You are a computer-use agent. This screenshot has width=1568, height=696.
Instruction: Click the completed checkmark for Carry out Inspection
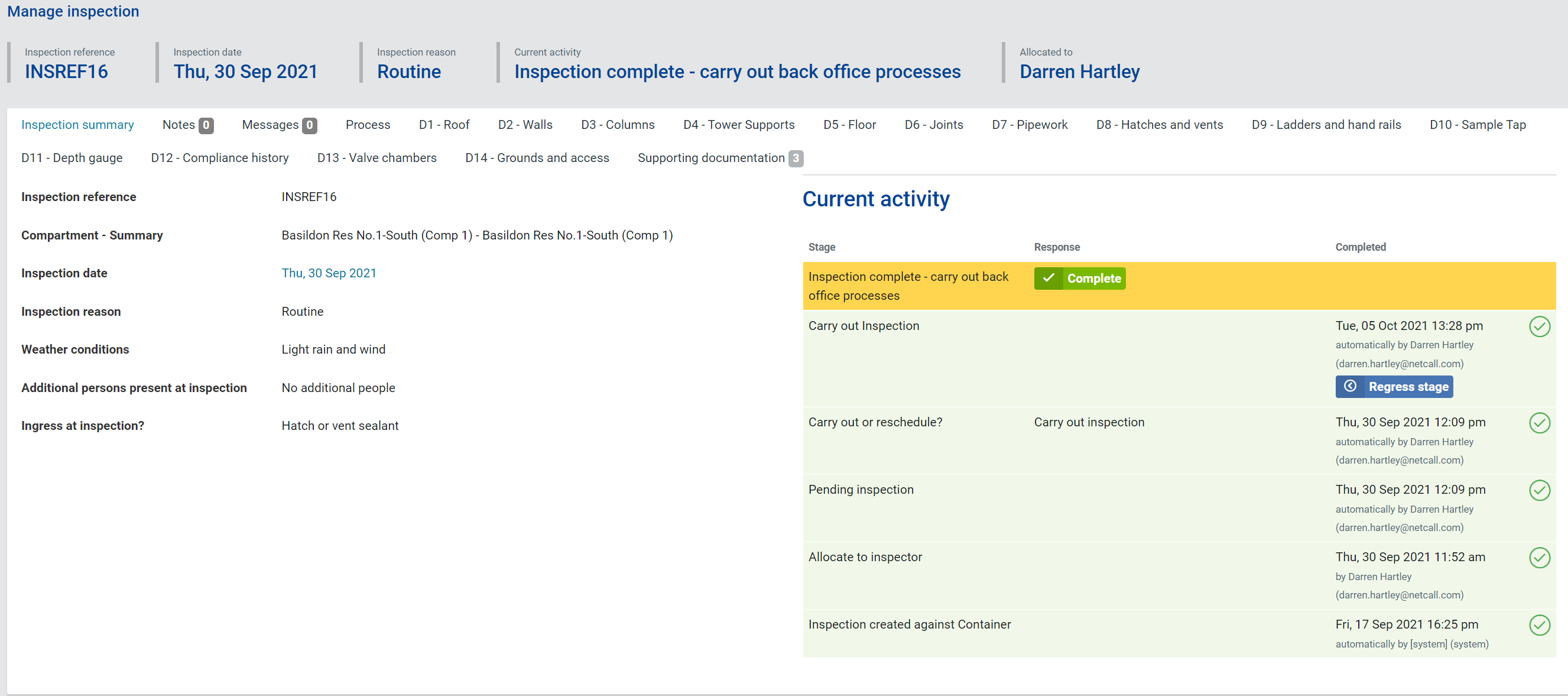click(1539, 326)
